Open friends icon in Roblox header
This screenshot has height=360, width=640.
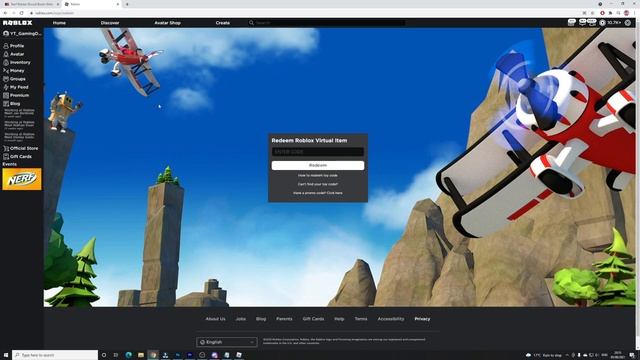(x=591, y=23)
